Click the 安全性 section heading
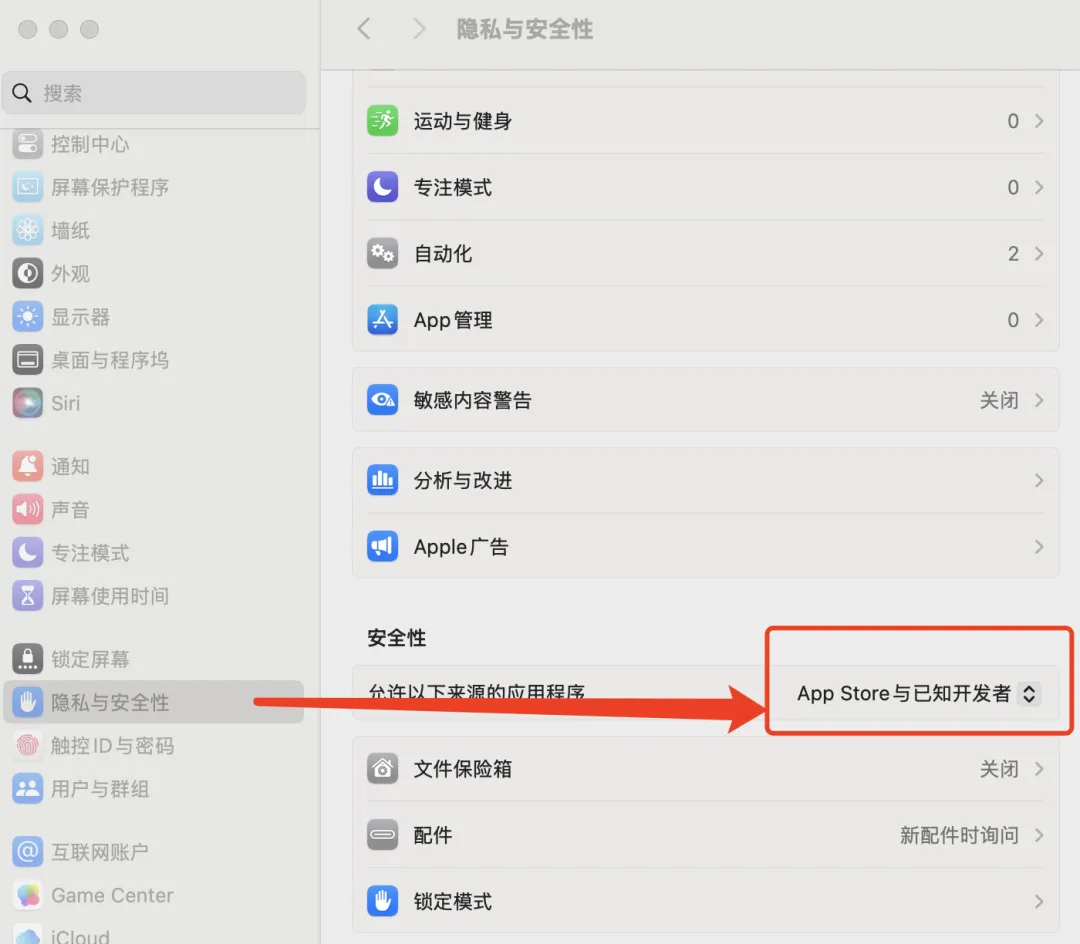1080x944 pixels. tap(397, 638)
